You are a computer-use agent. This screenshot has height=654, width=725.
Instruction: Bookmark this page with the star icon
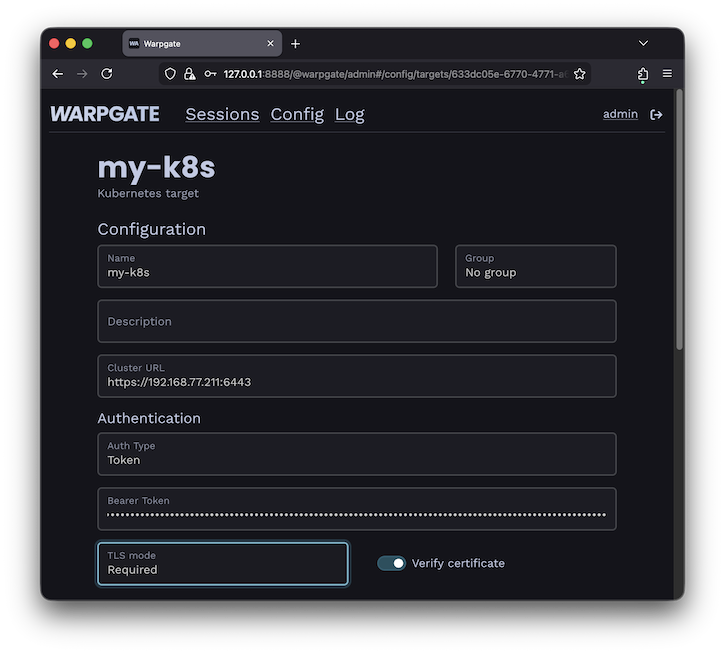[579, 74]
